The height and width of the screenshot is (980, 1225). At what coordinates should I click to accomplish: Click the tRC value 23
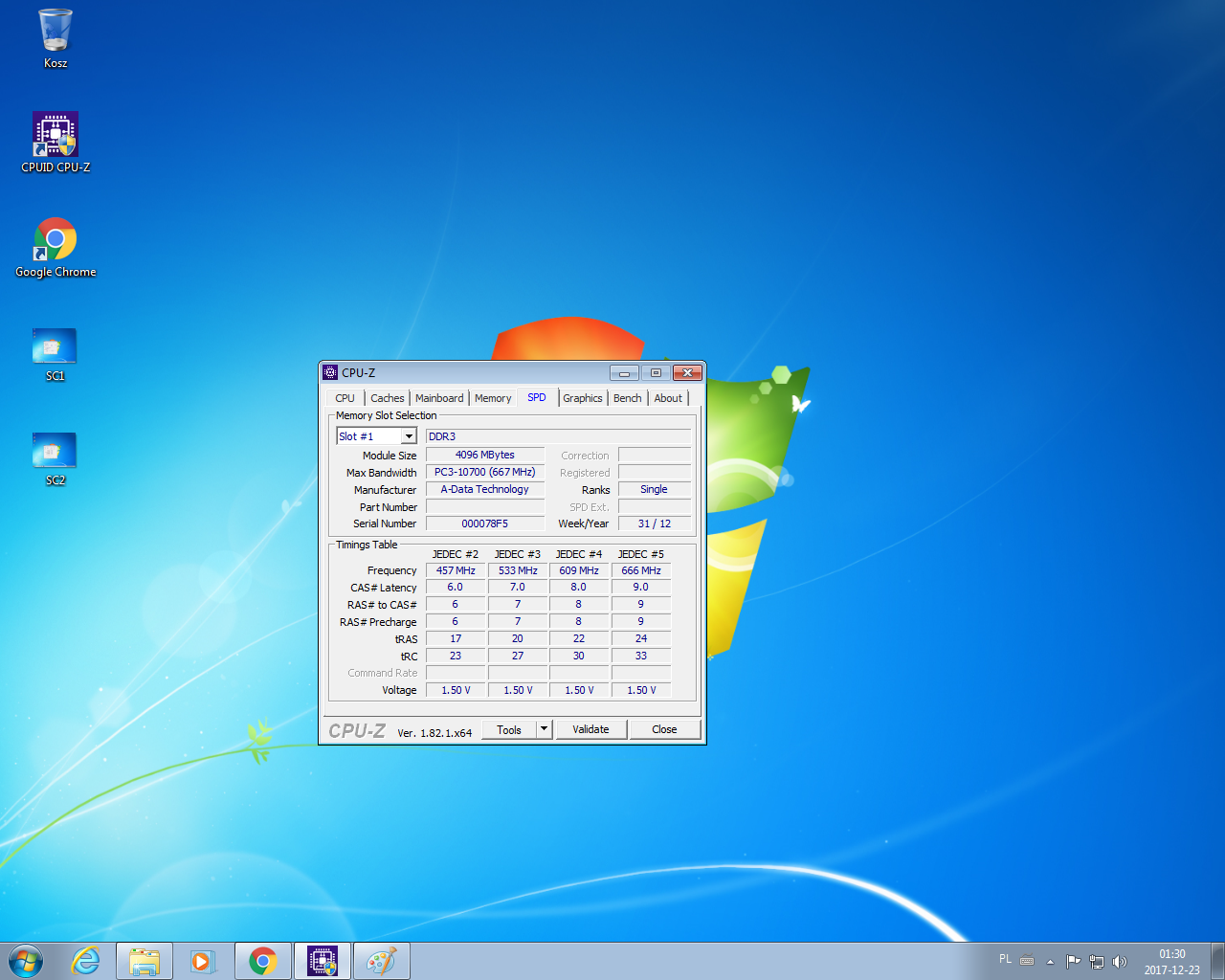click(x=456, y=656)
